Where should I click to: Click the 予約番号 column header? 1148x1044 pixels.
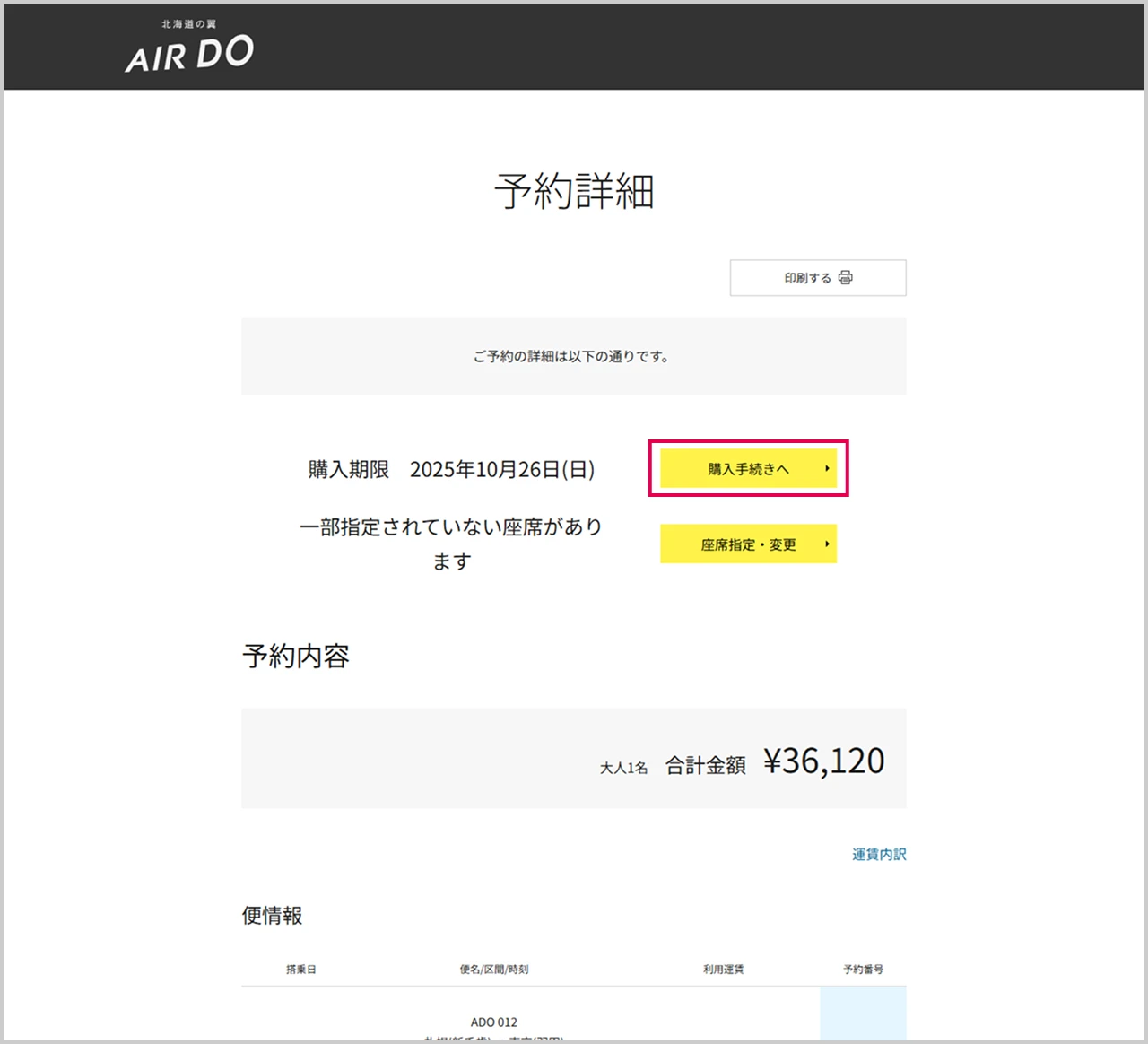tap(863, 970)
